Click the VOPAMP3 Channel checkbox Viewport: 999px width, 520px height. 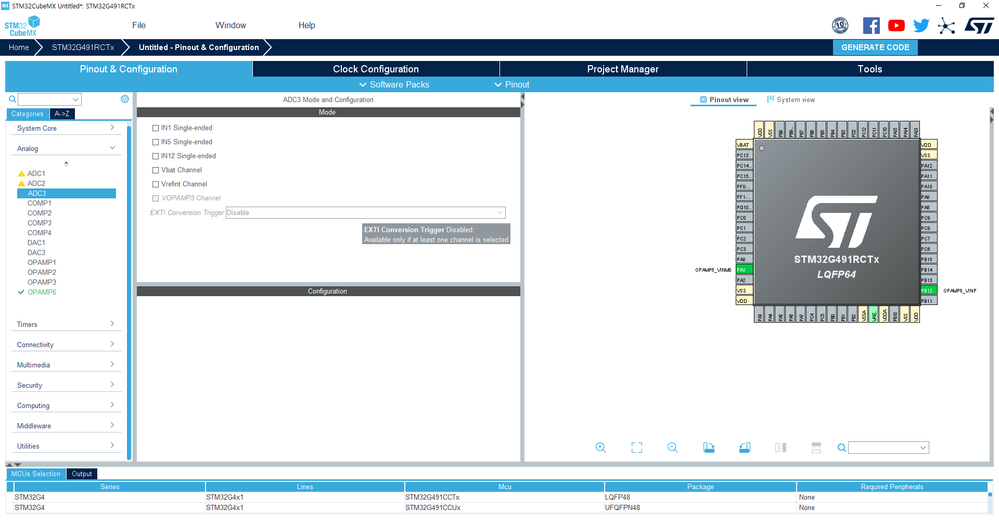(x=155, y=198)
